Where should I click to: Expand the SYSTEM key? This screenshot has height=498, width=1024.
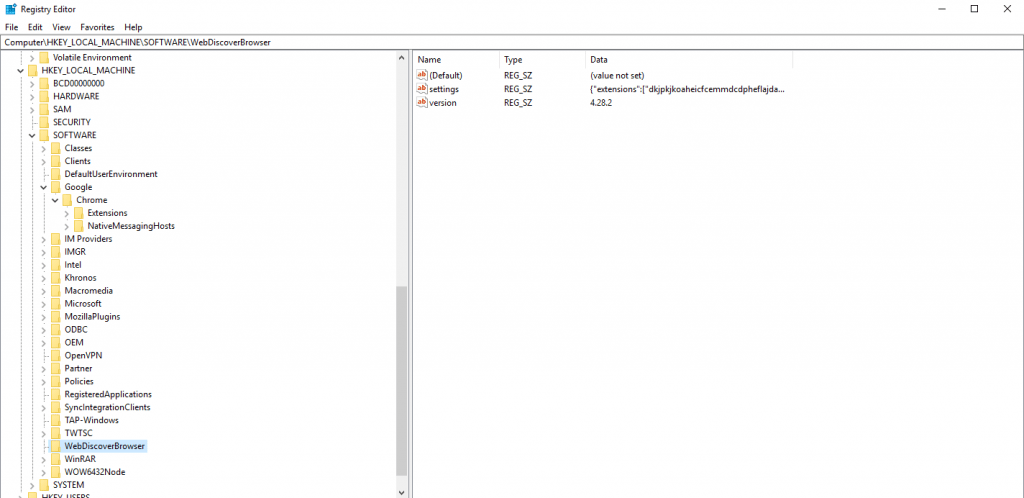click(x=32, y=485)
